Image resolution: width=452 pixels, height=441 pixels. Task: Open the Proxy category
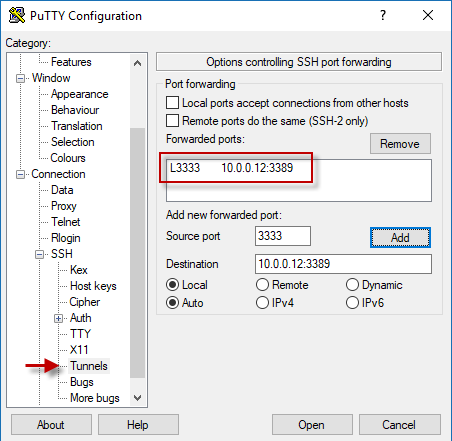[64, 206]
